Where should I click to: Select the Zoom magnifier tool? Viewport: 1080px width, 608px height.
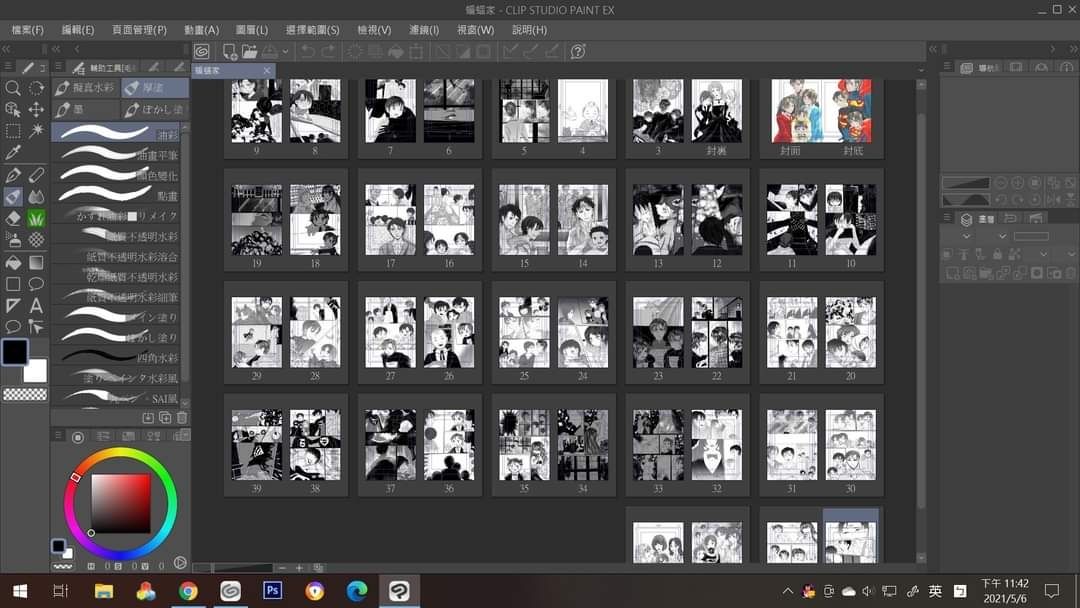click(12, 88)
